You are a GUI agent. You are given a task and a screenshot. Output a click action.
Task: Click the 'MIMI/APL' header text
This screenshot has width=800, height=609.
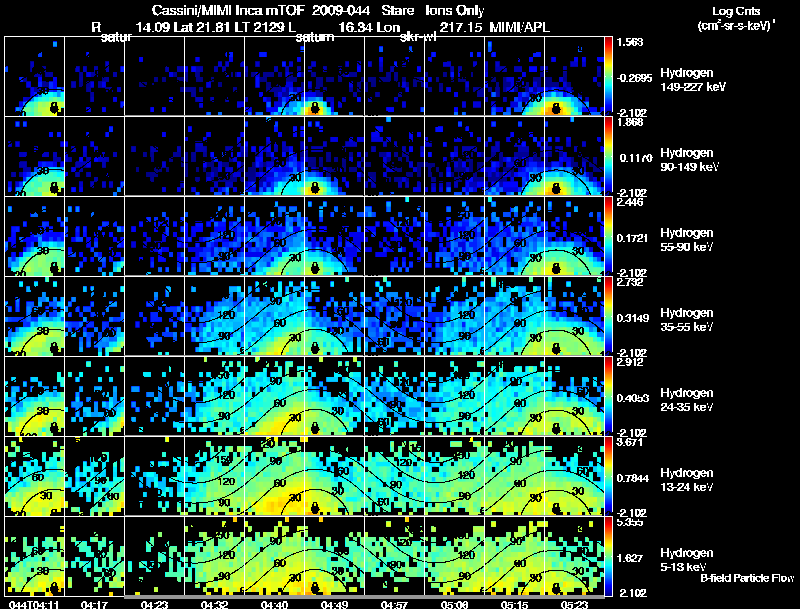point(519,27)
